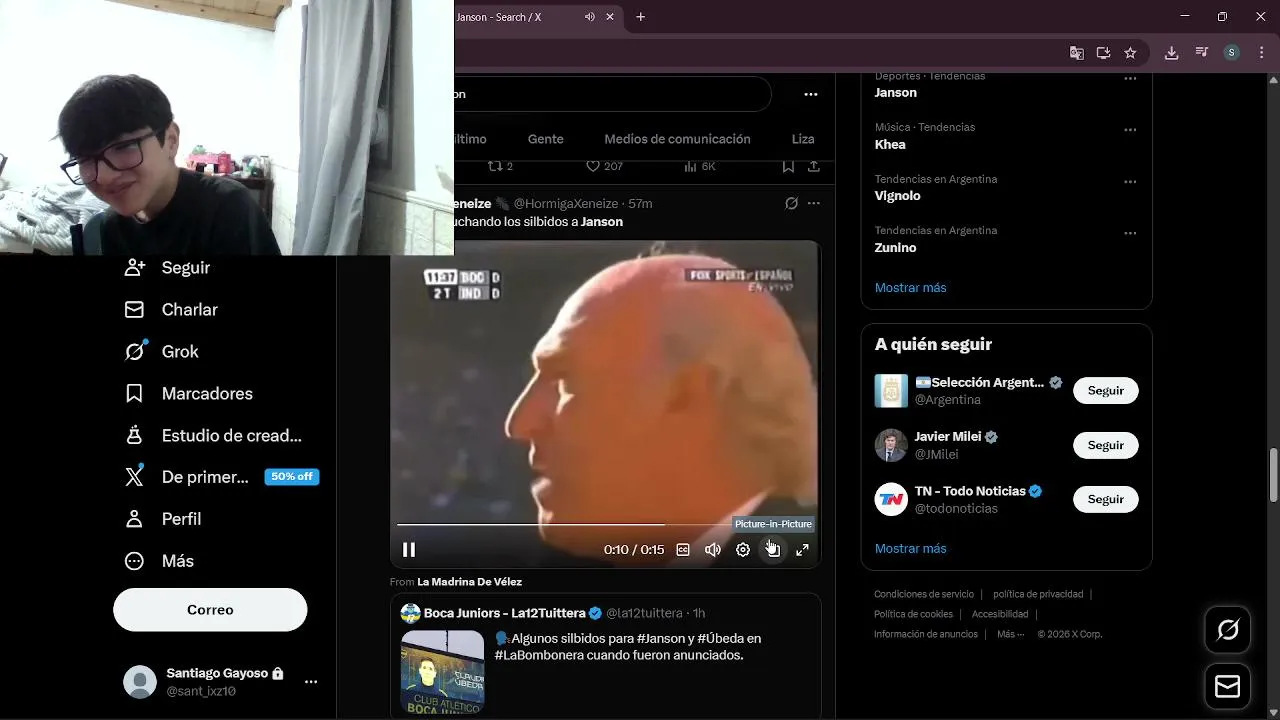
Task: Click the search input field
Action: click(x=612, y=94)
